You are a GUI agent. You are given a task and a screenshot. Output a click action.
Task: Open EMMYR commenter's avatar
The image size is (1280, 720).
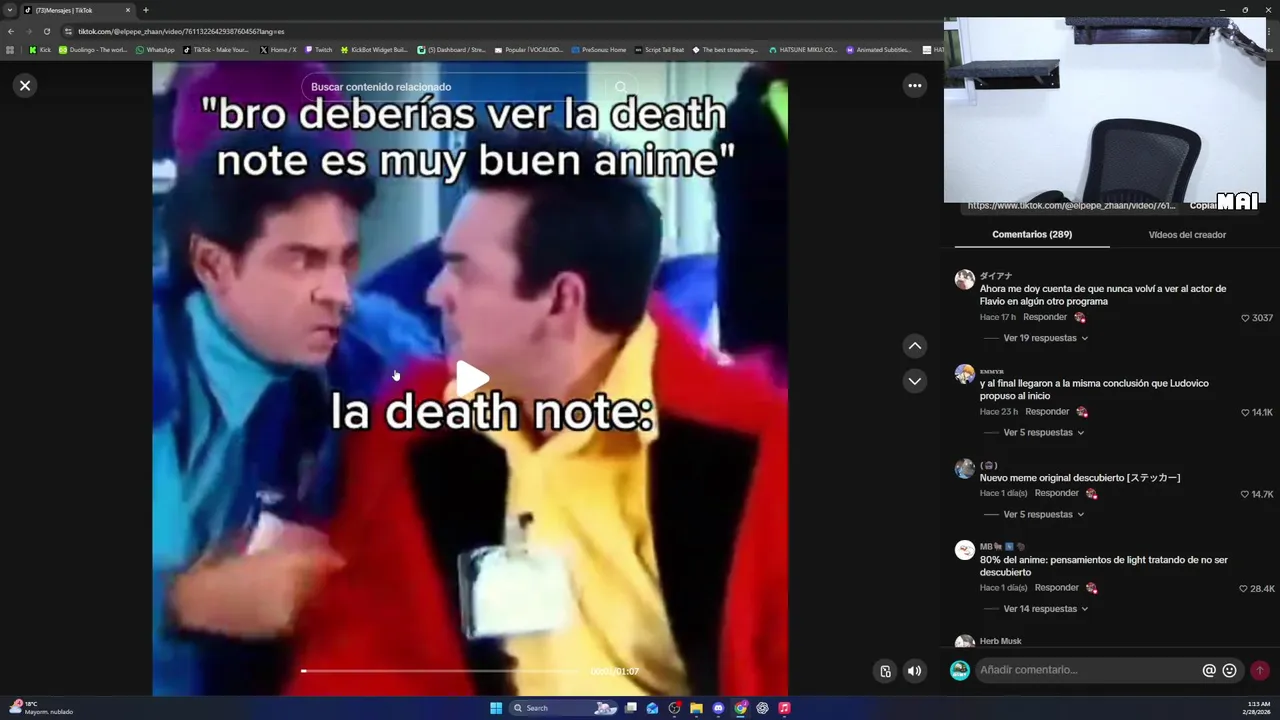pyautogui.click(x=964, y=374)
